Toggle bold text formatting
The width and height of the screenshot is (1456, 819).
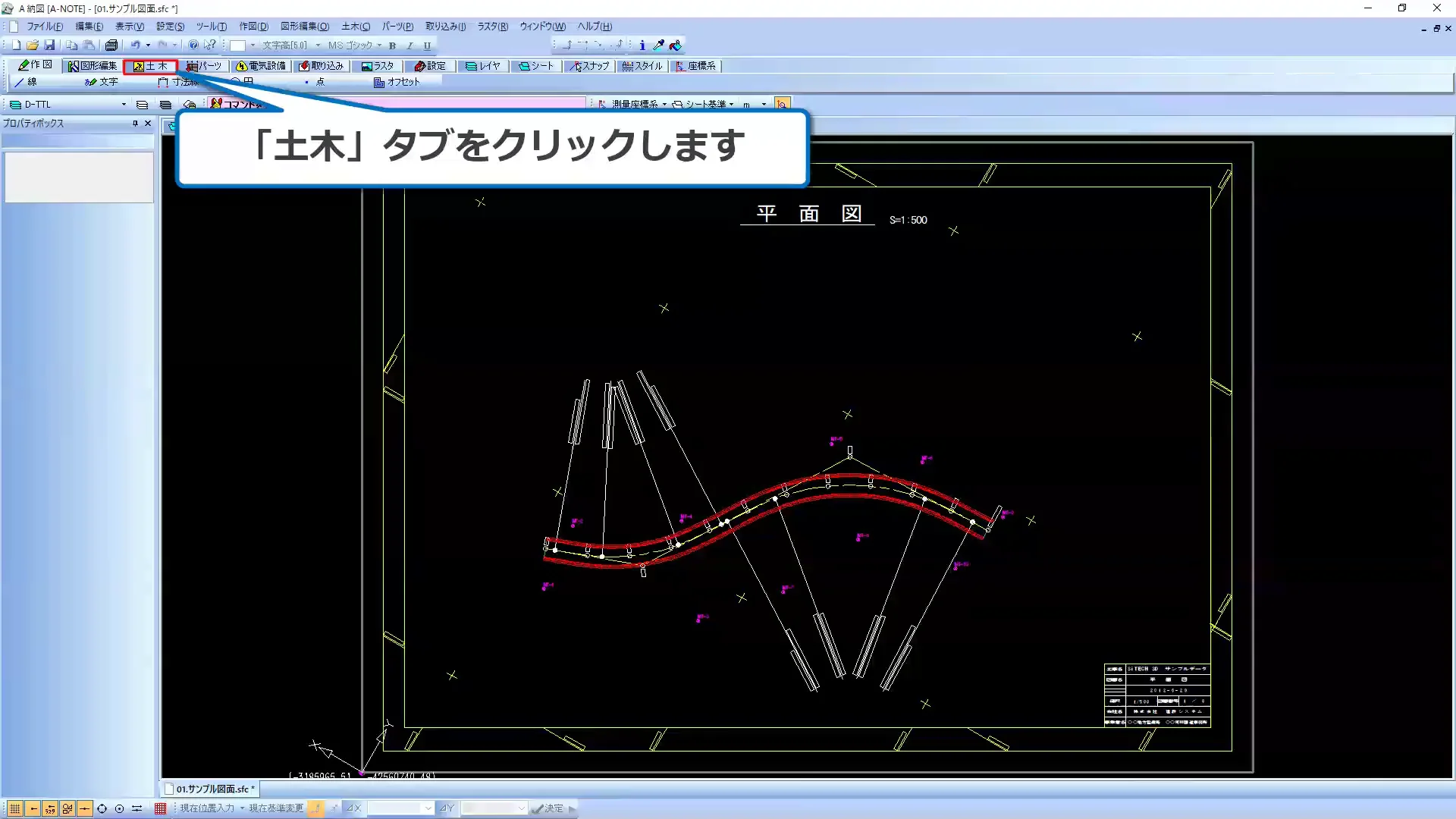point(391,45)
